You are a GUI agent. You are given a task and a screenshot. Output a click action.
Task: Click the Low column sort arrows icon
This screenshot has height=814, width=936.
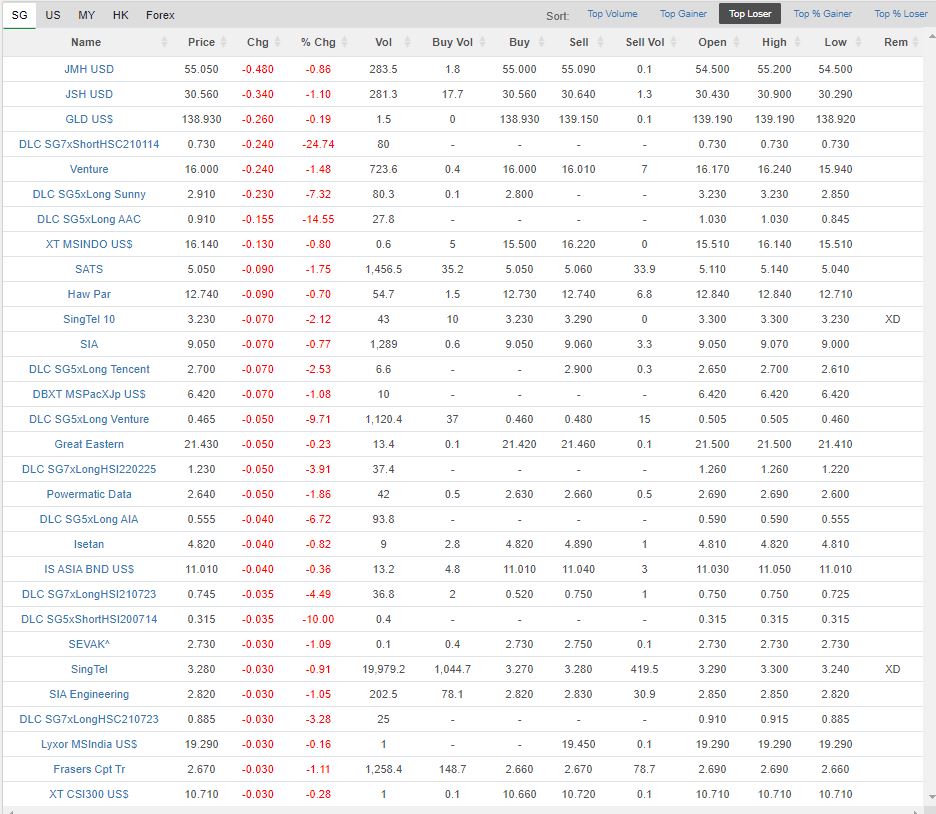[858, 42]
